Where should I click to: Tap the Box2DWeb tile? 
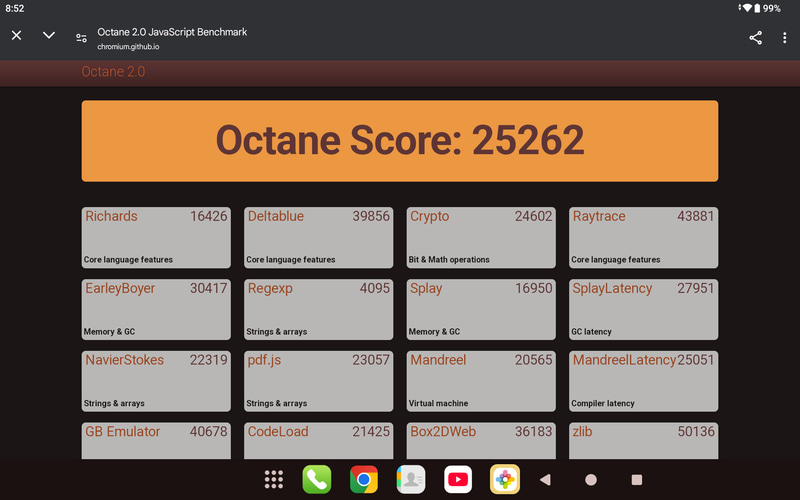point(481,441)
